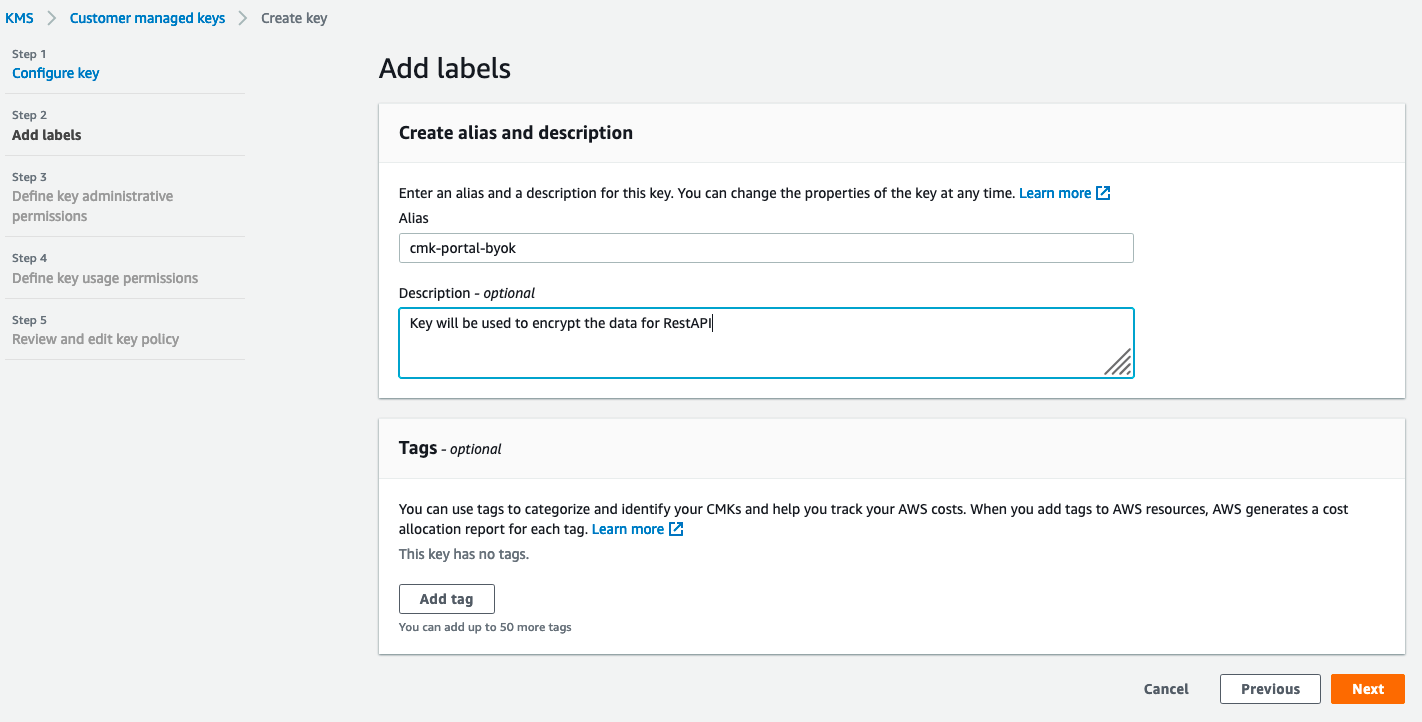Click the external link icon after alias Learn more
Screen dimensions: 1422x722
1104,193
